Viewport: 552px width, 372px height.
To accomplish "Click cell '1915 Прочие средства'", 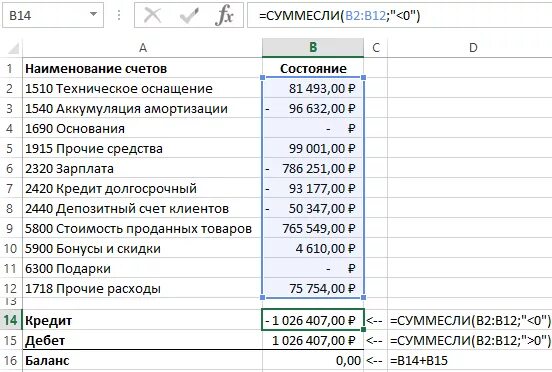I will (x=143, y=149).
